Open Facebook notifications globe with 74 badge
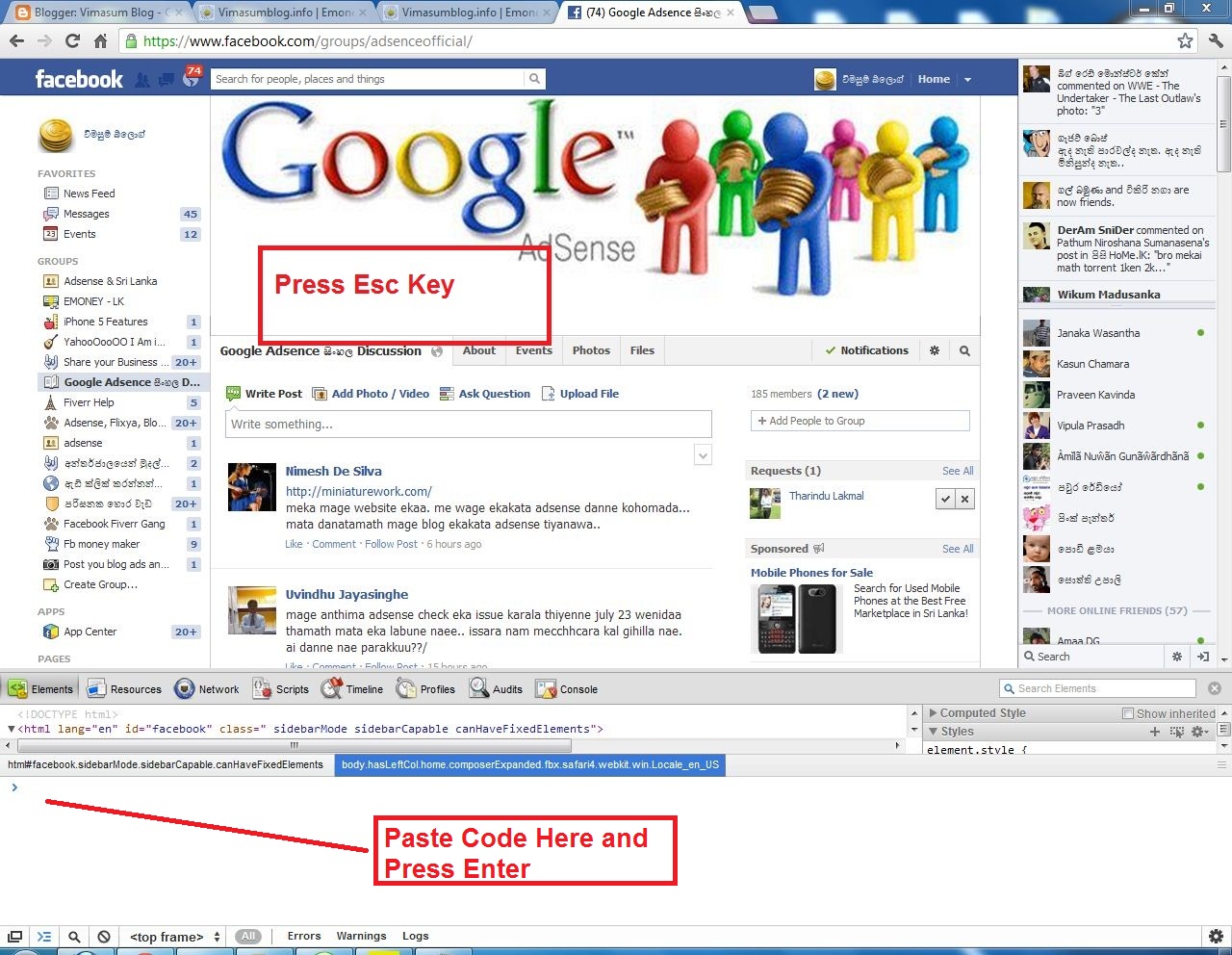The height and width of the screenshot is (955, 1232). [x=192, y=78]
